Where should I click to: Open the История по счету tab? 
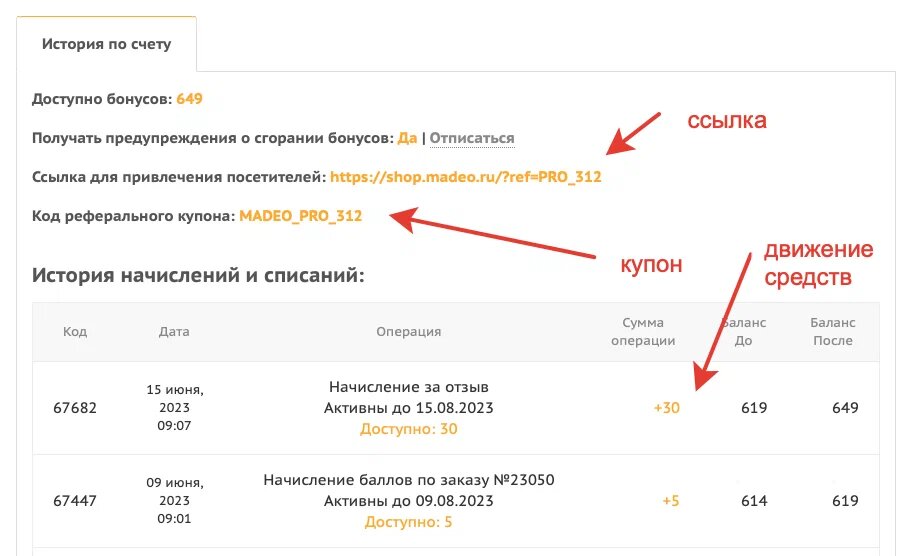pyautogui.click(x=106, y=44)
